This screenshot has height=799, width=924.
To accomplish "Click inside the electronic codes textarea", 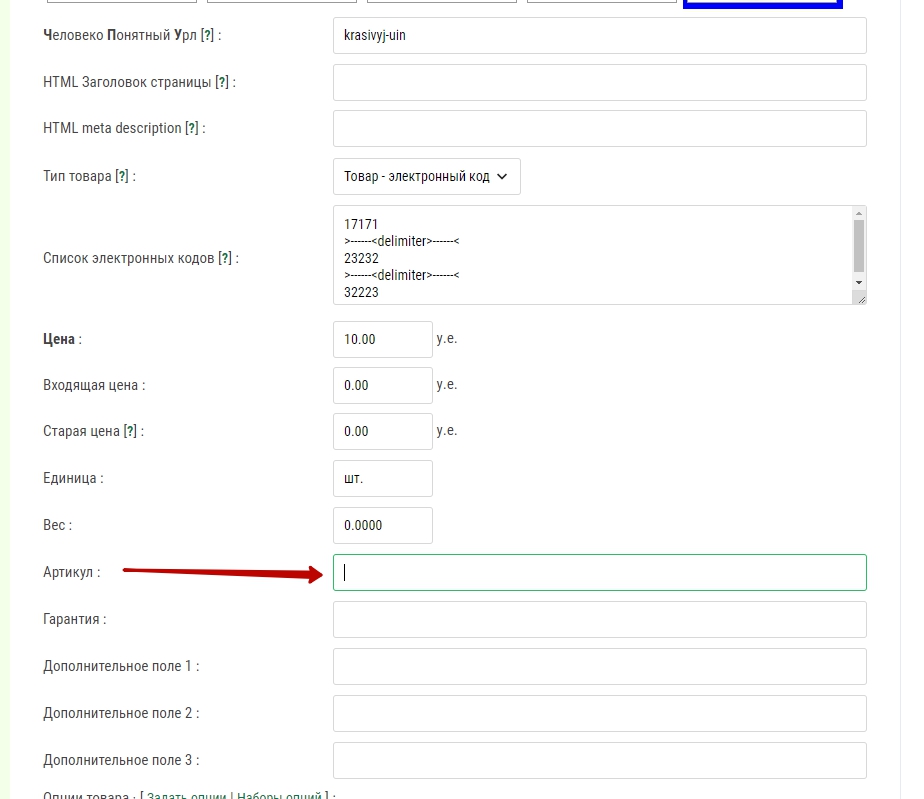I will 590,255.
